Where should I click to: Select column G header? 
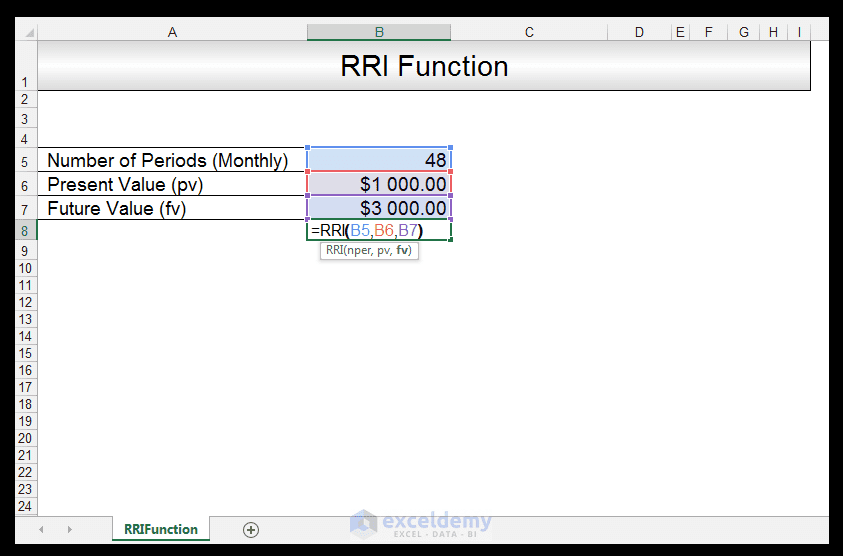coord(744,32)
